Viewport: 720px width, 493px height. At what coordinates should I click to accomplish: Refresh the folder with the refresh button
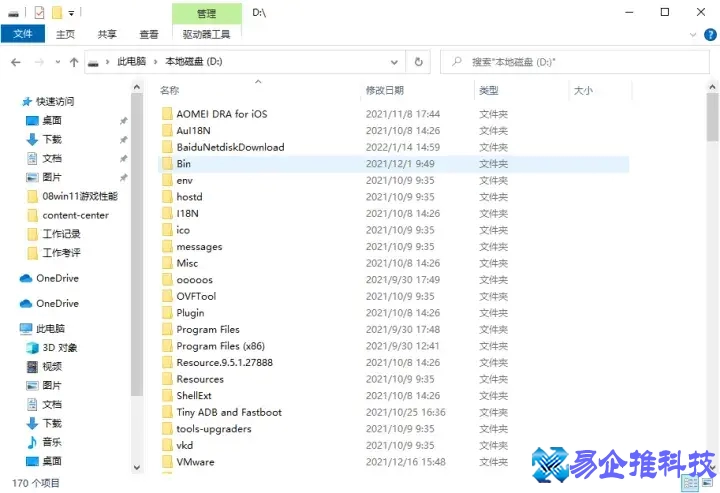tap(418, 62)
